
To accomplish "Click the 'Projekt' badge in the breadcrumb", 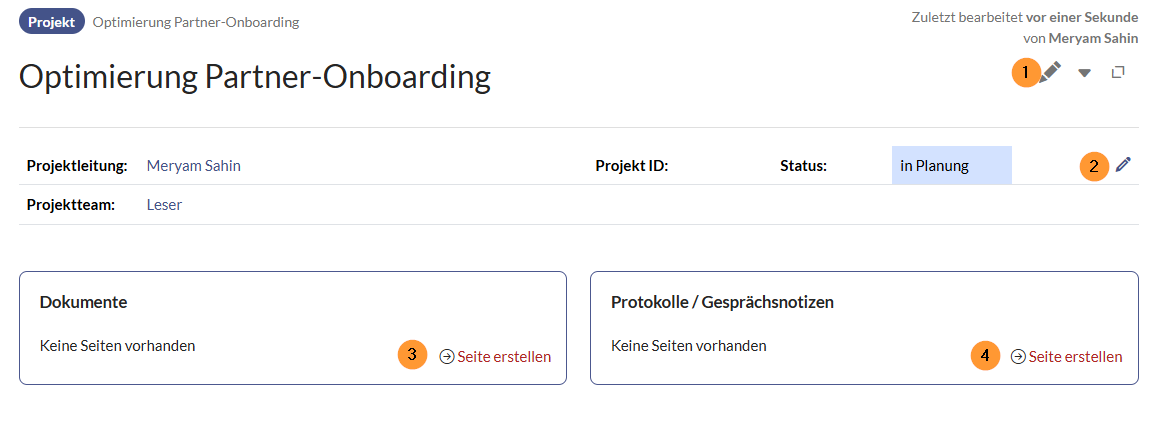I will [x=51, y=21].
